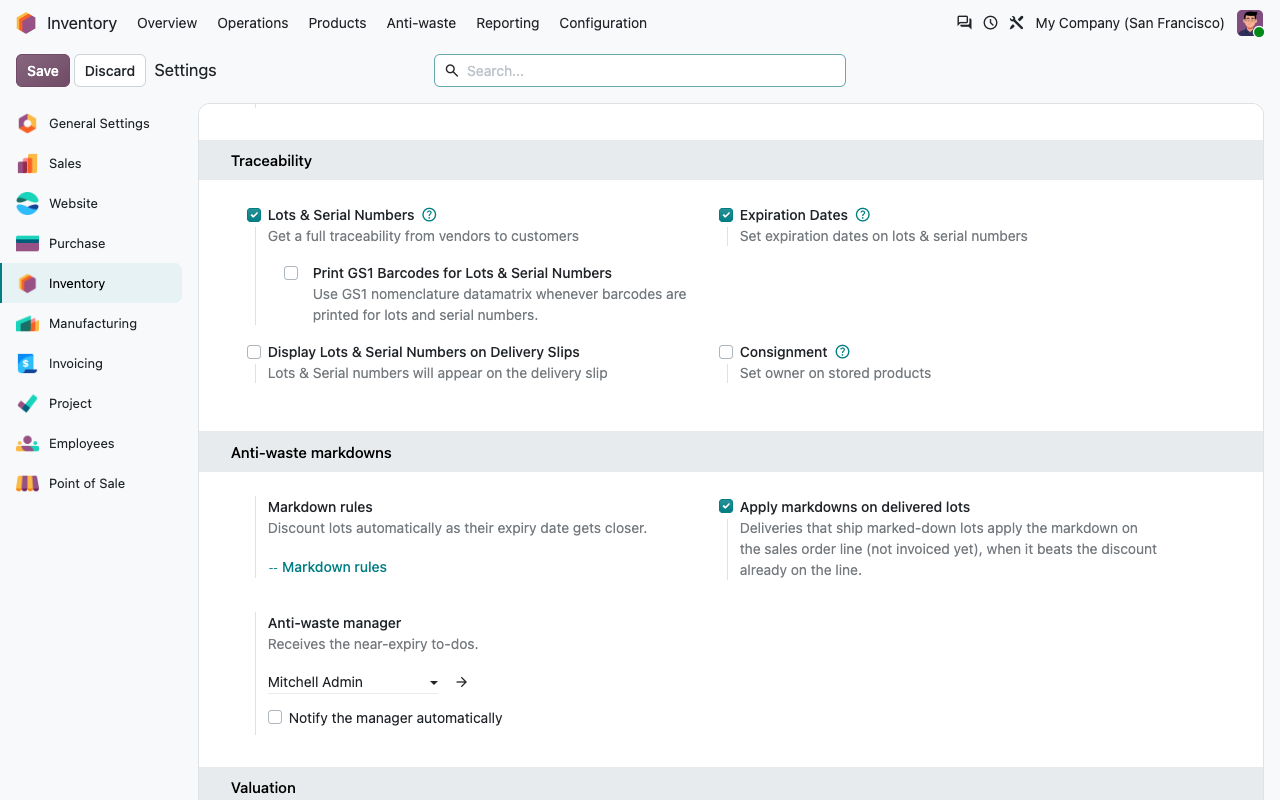The width and height of the screenshot is (1280, 800).
Task: Open the developer tools wrench icon
Action: point(1016,22)
